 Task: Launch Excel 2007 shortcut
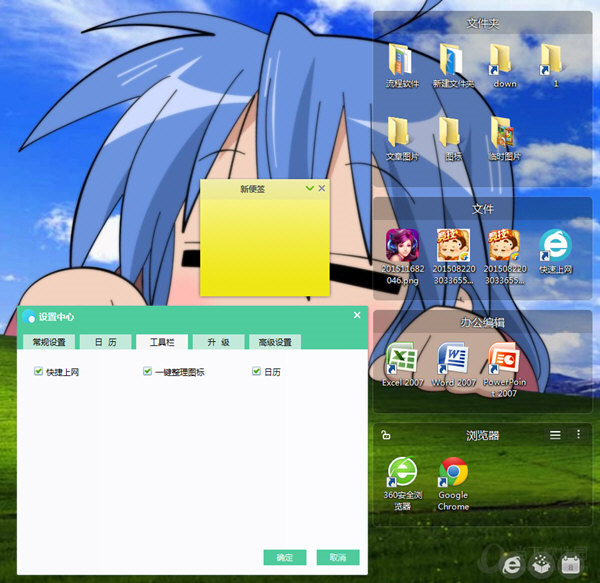click(x=402, y=364)
